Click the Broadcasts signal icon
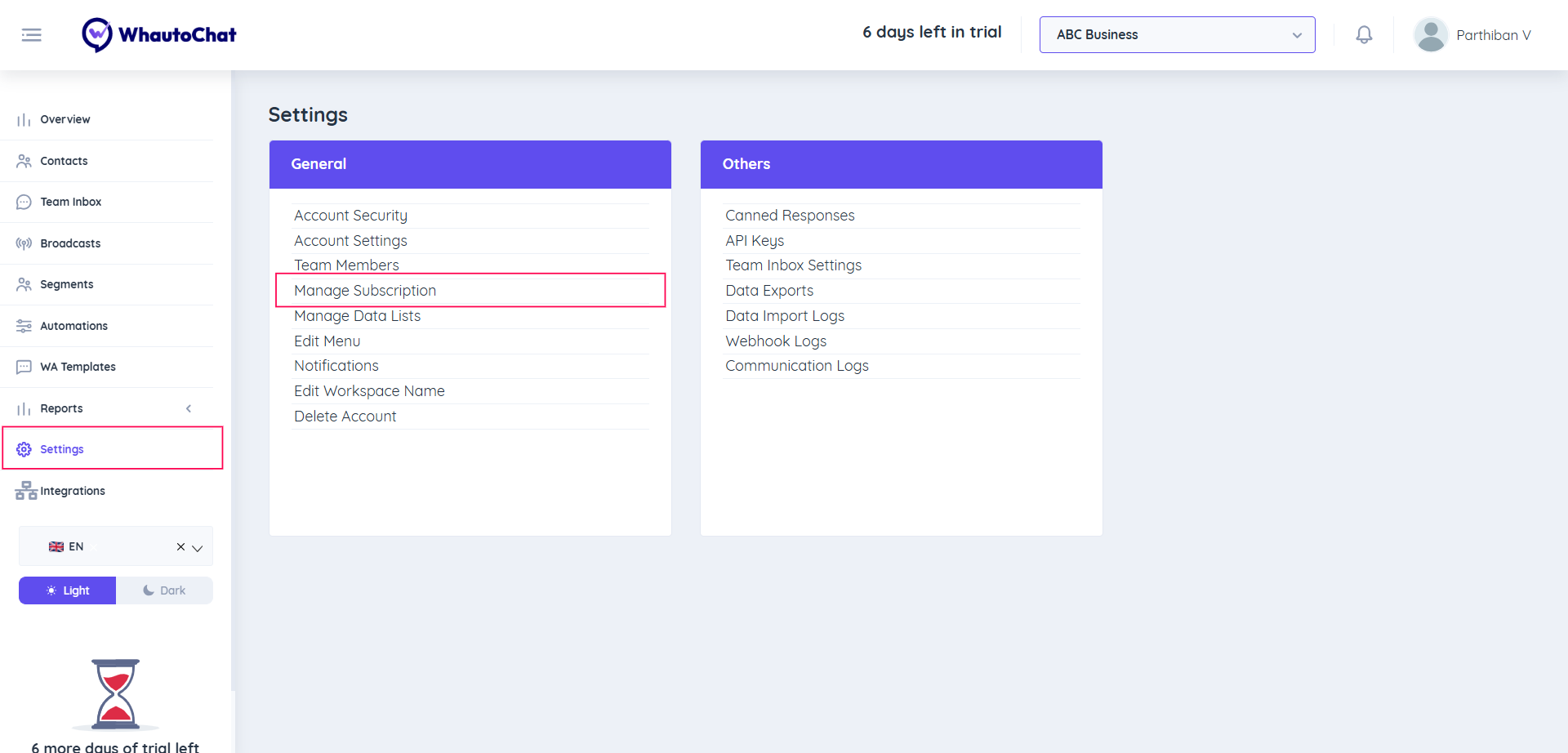Viewport: 1568px width, 753px height. point(24,243)
